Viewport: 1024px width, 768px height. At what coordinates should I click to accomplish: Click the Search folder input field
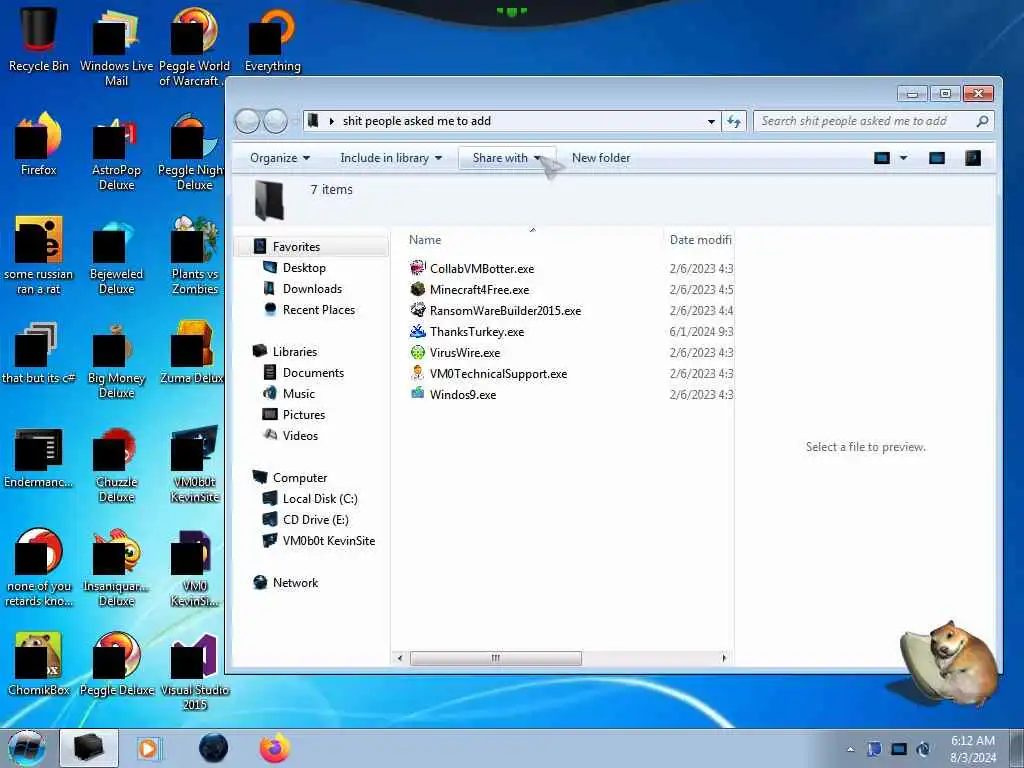(x=874, y=121)
